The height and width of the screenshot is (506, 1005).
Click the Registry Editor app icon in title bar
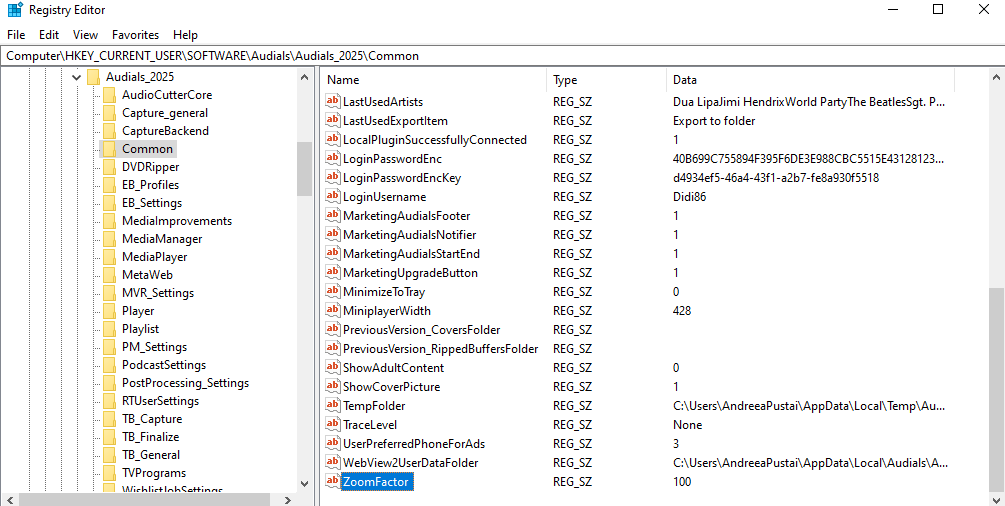coord(13,10)
